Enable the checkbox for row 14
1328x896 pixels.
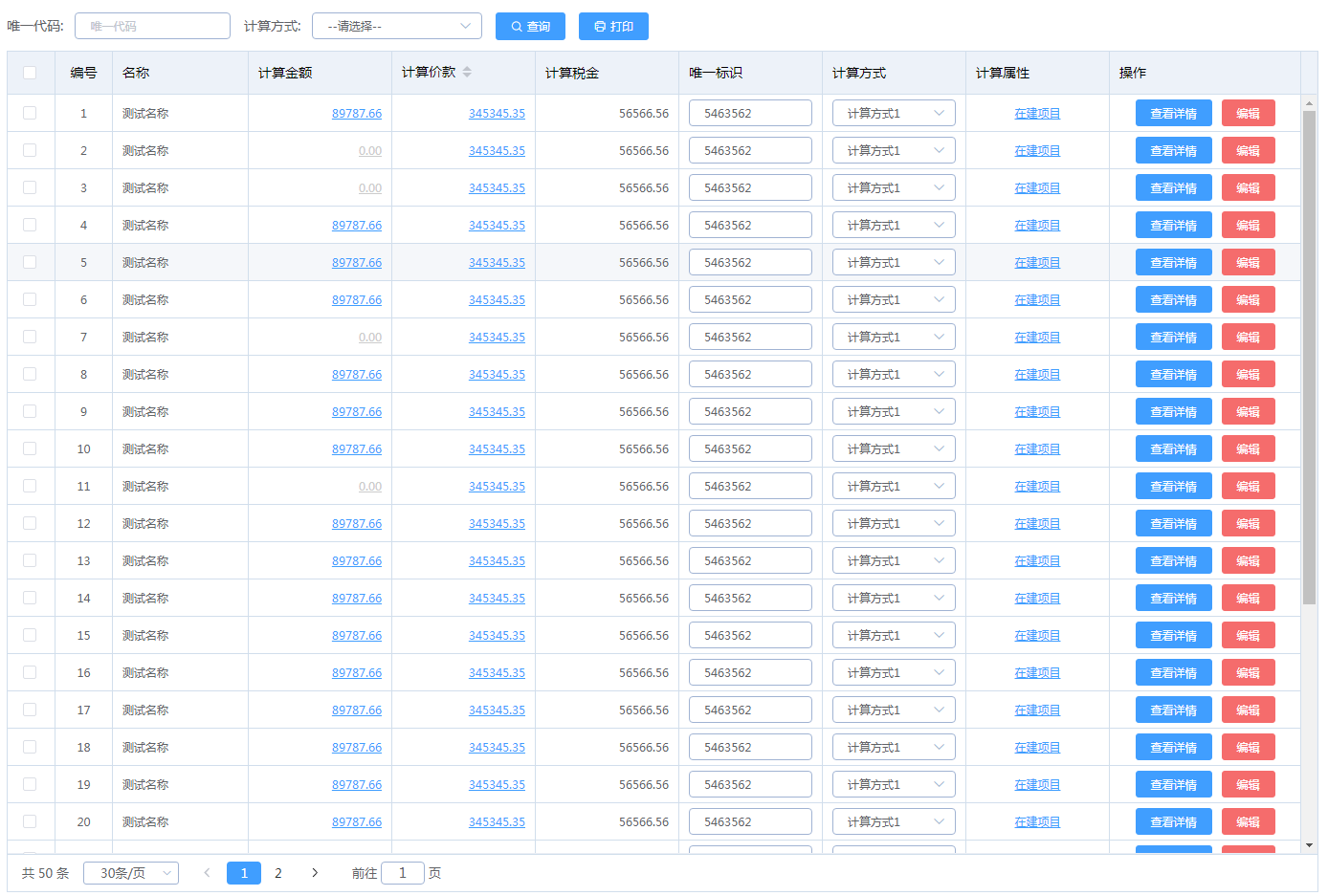30,598
